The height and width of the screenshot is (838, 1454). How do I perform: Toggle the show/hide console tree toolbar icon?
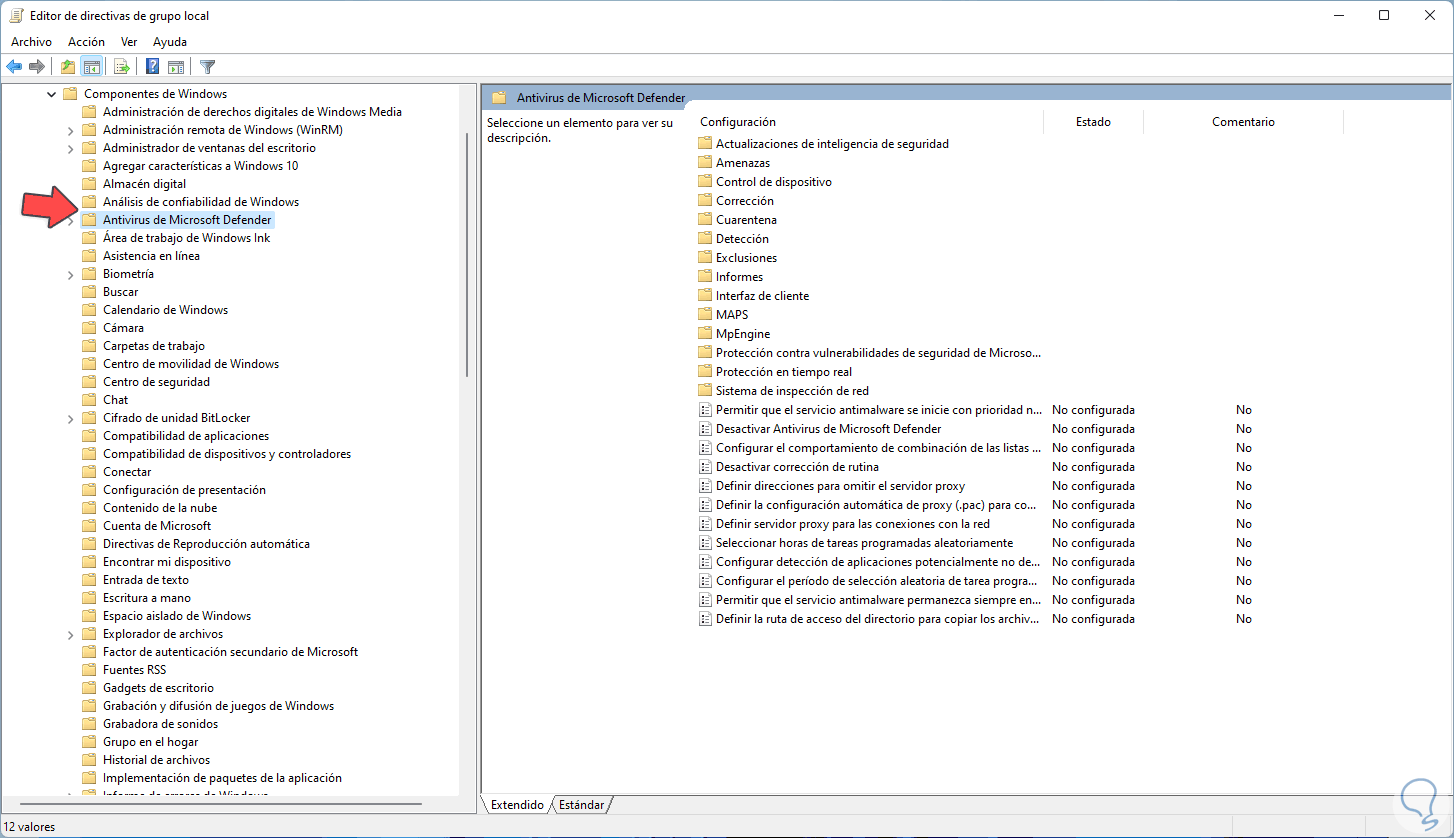pyautogui.click(x=91, y=67)
